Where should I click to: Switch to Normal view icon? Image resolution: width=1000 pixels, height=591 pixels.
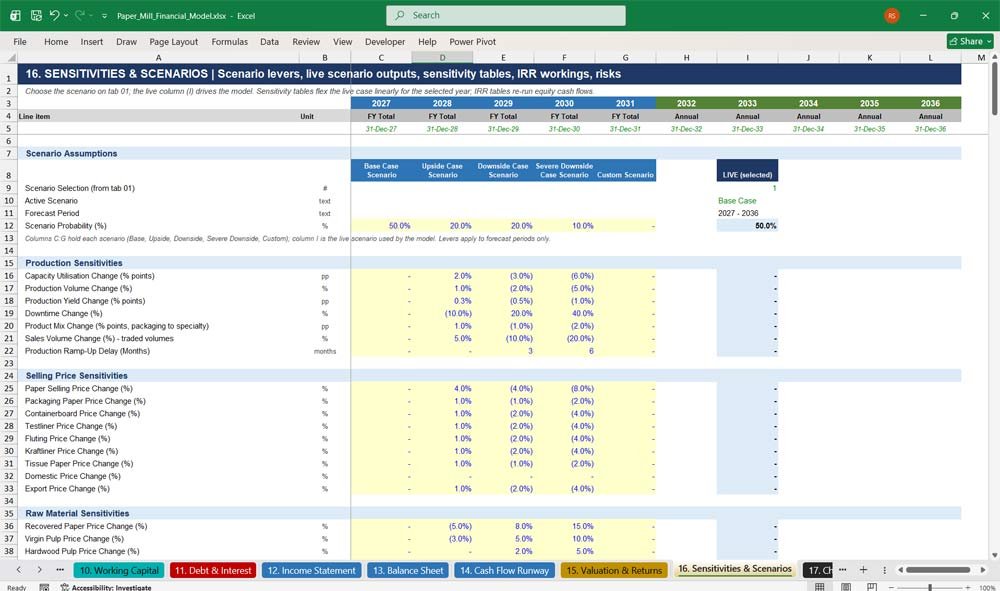coord(820,587)
